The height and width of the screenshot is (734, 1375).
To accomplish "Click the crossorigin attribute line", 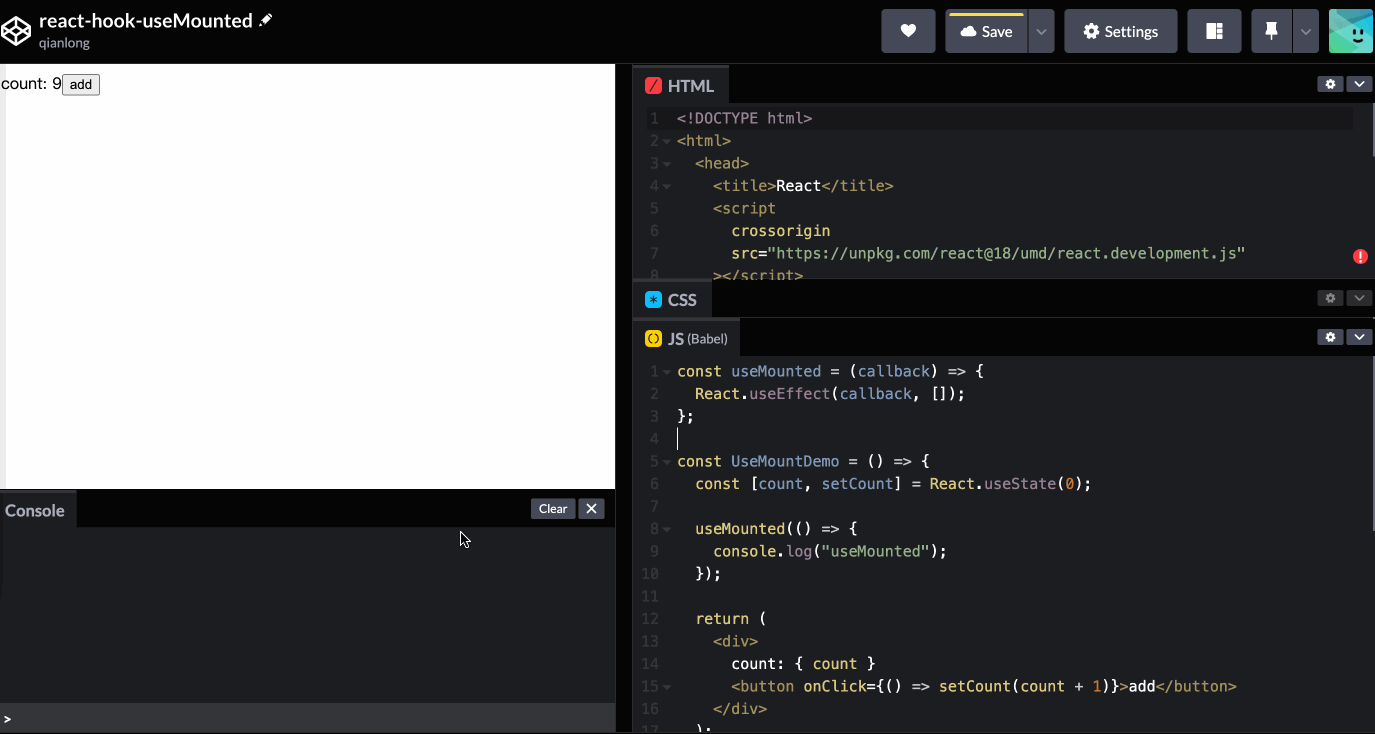I will point(781,231).
